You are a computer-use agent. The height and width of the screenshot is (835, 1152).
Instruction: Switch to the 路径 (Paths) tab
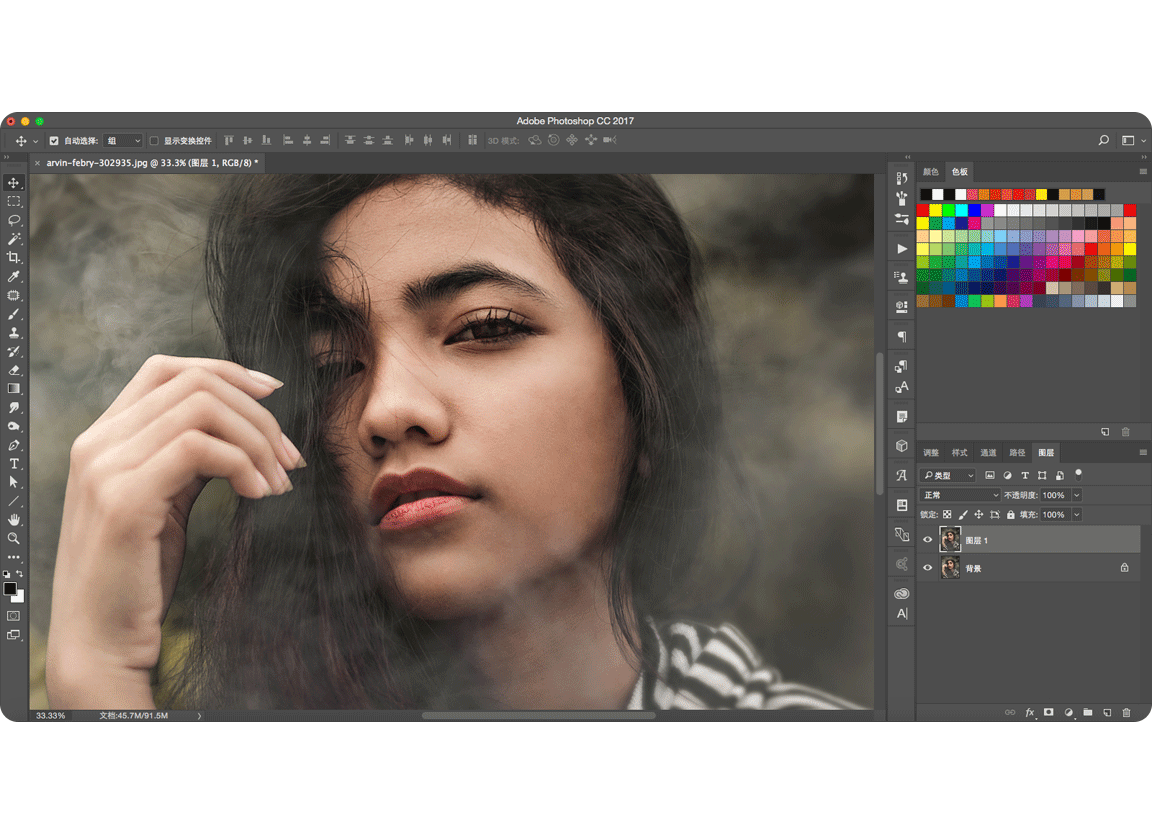(1018, 452)
